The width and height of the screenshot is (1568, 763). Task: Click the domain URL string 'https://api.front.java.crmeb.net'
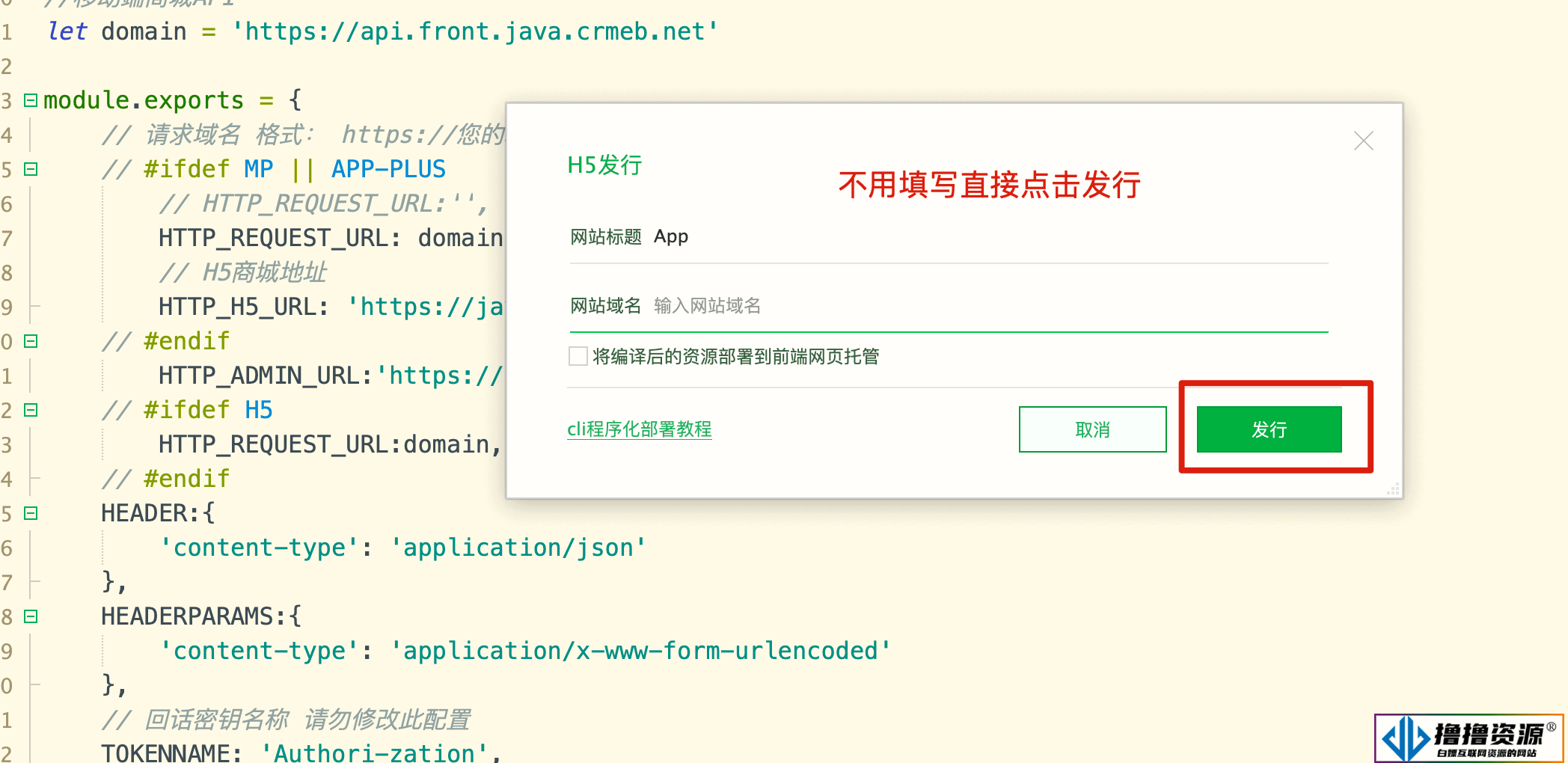coord(475,31)
